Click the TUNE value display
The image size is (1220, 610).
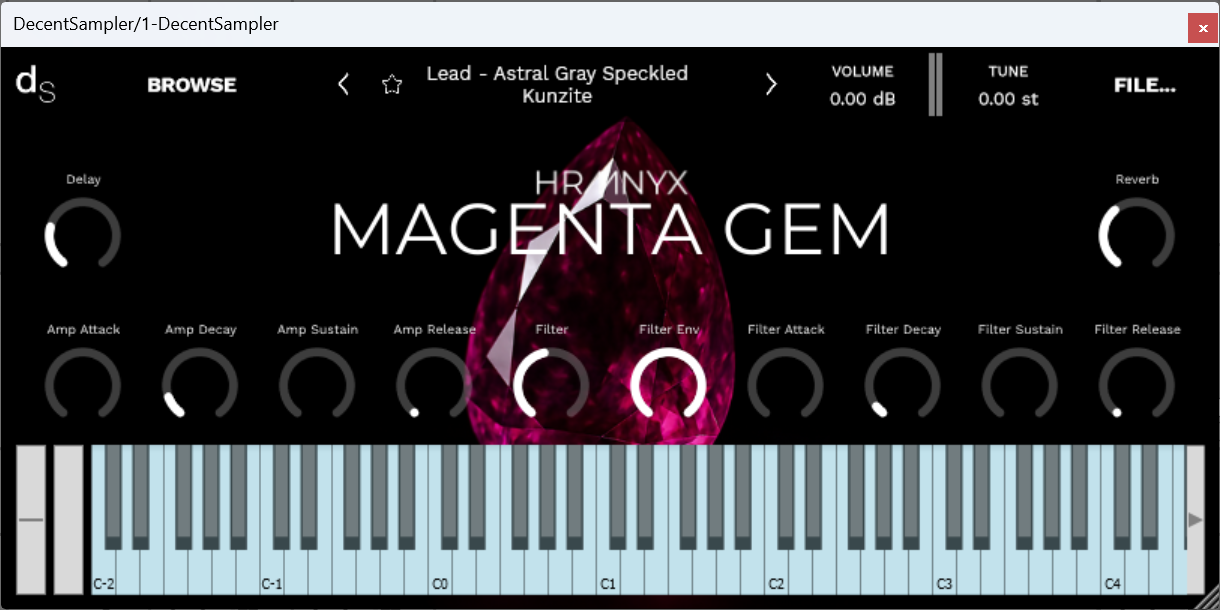(1008, 98)
